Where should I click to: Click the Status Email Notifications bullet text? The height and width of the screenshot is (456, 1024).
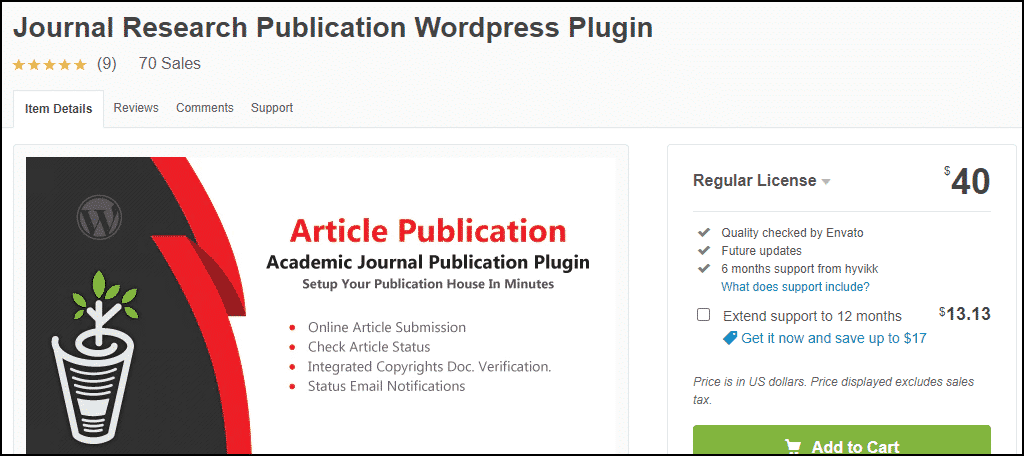(x=387, y=386)
